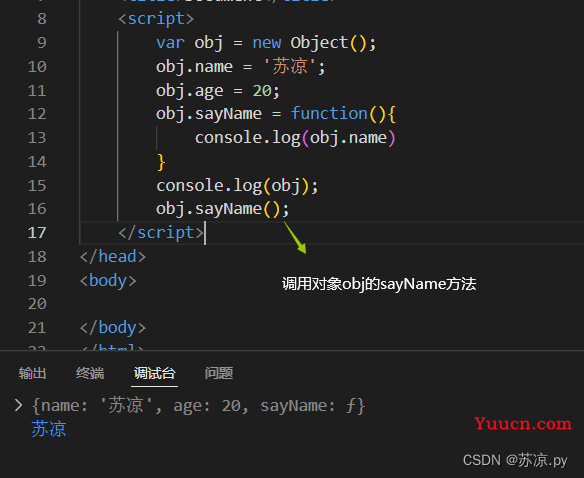Open the 问题 panel tab

(x=219, y=373)
